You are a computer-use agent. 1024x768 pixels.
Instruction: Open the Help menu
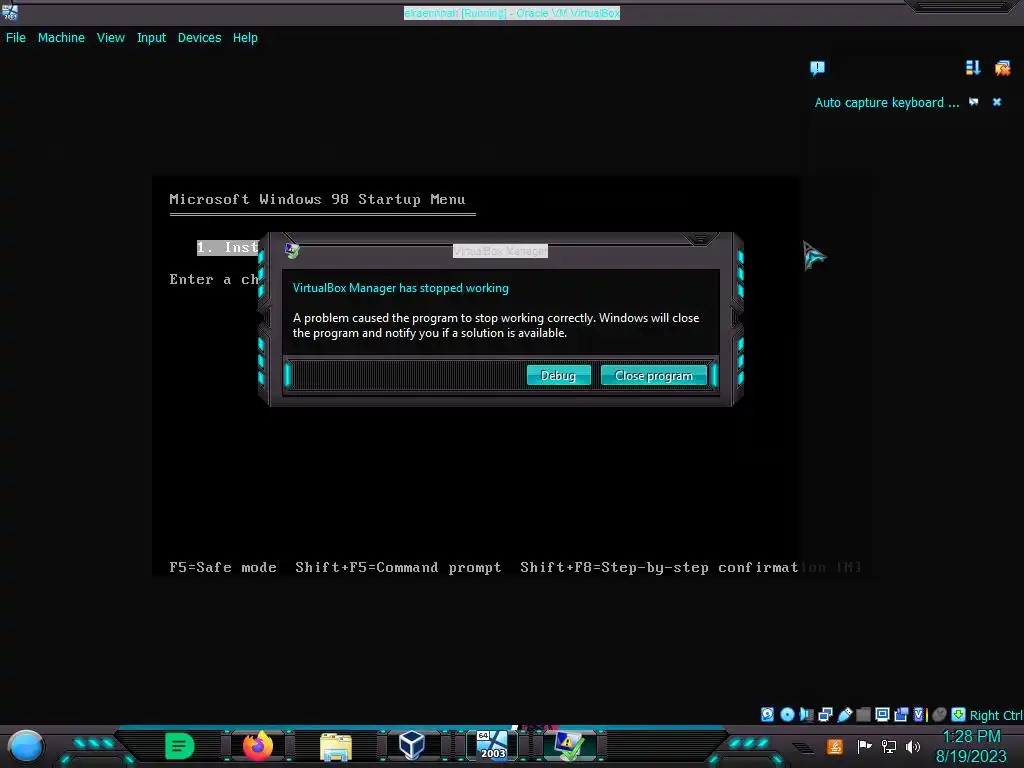coord(245,38)
